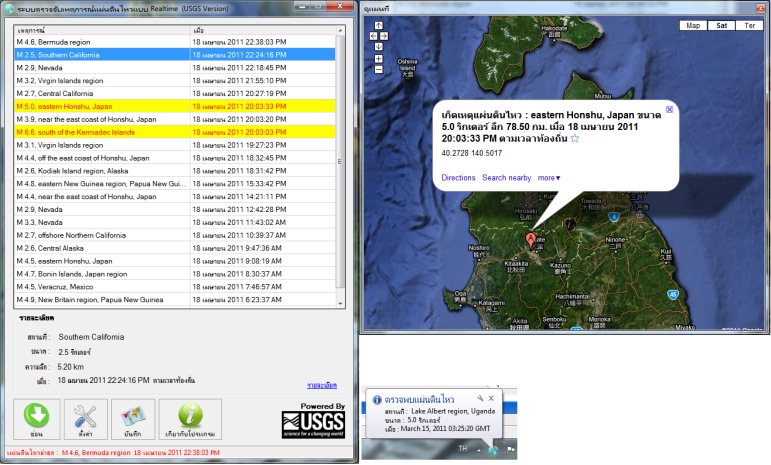Click the list scrollbar up arrow
The width and height of the screenshot is (771, 465).
pos(340,30)
